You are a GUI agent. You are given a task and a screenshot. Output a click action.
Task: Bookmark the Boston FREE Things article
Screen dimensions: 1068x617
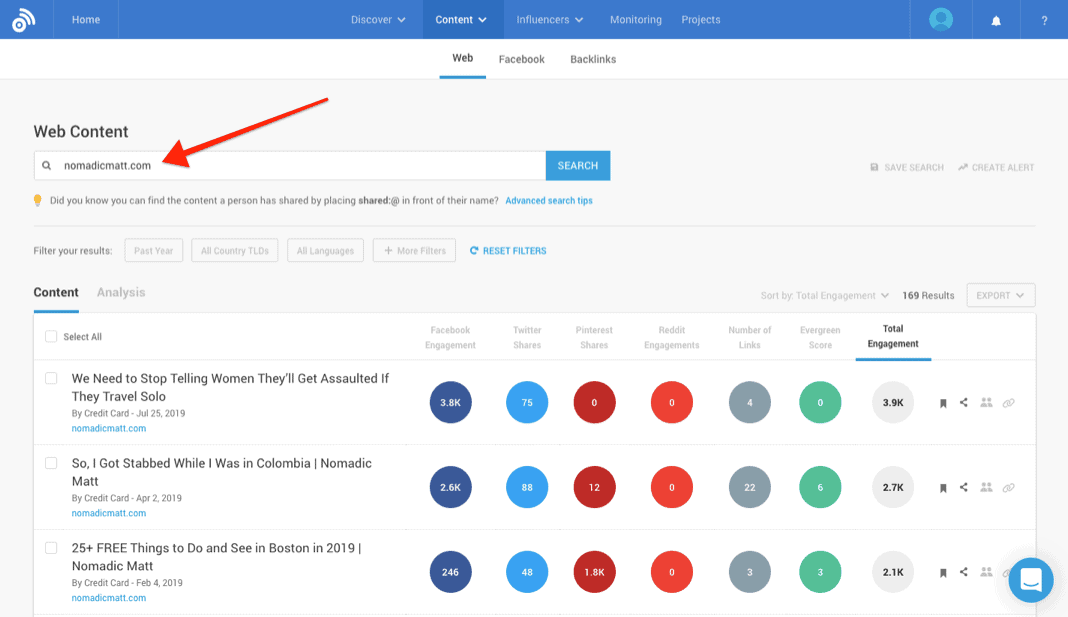tap(943, 573)
